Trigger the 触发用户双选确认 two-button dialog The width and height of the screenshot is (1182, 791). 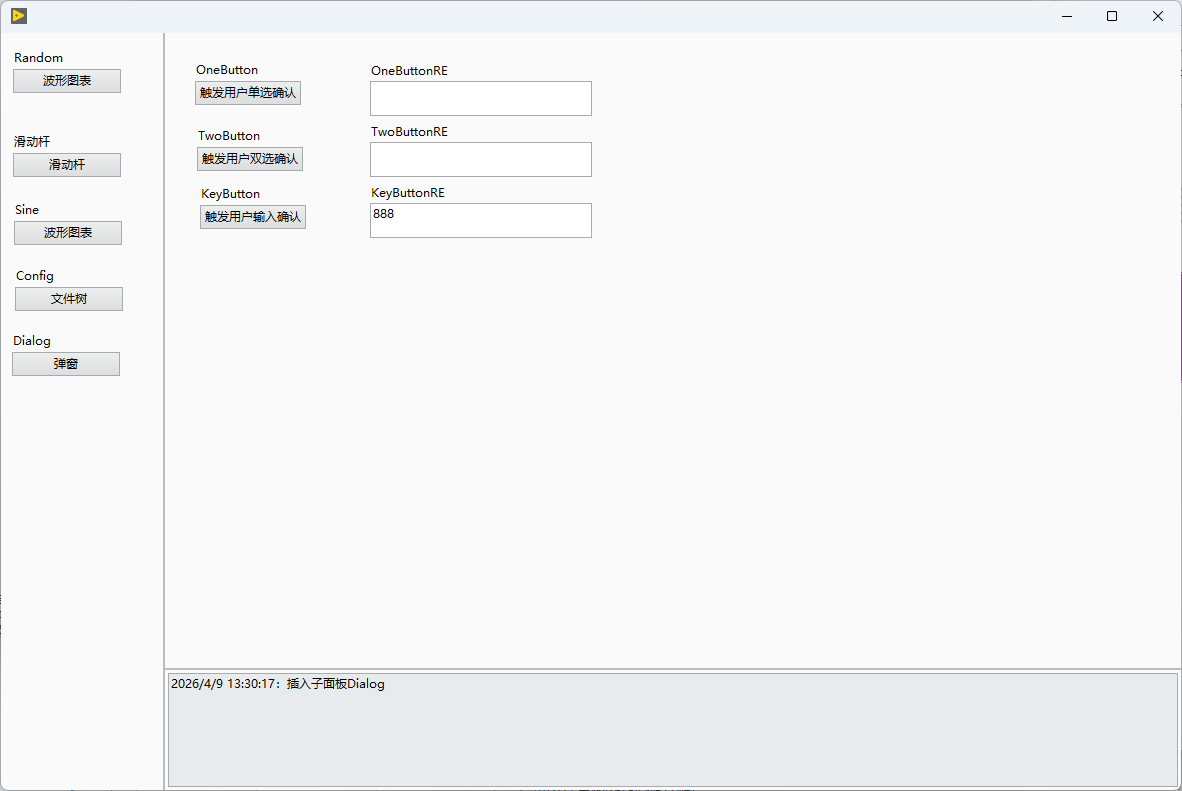(250, 159)
